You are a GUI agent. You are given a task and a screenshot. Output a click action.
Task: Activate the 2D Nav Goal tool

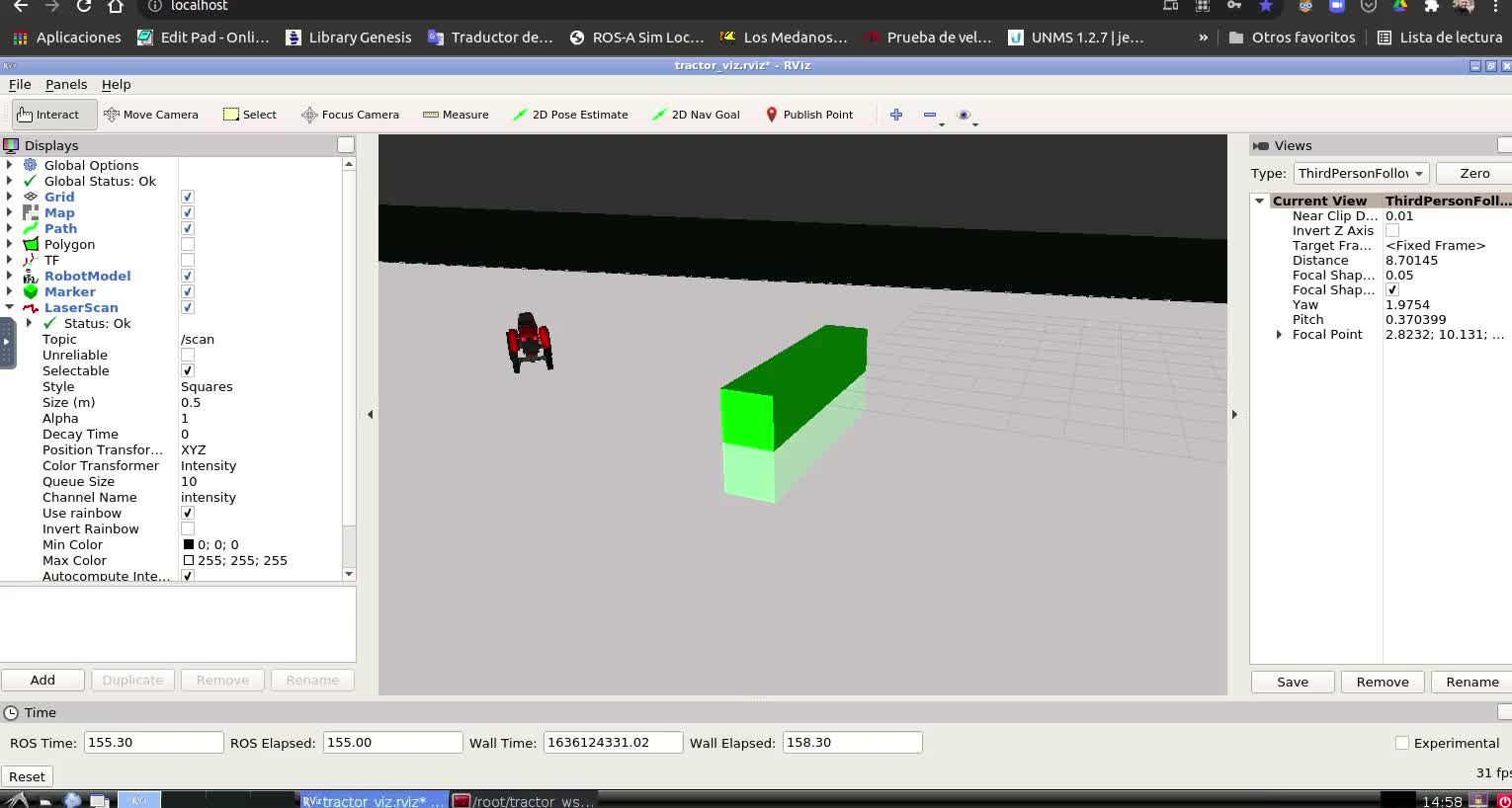pos(696,115)
